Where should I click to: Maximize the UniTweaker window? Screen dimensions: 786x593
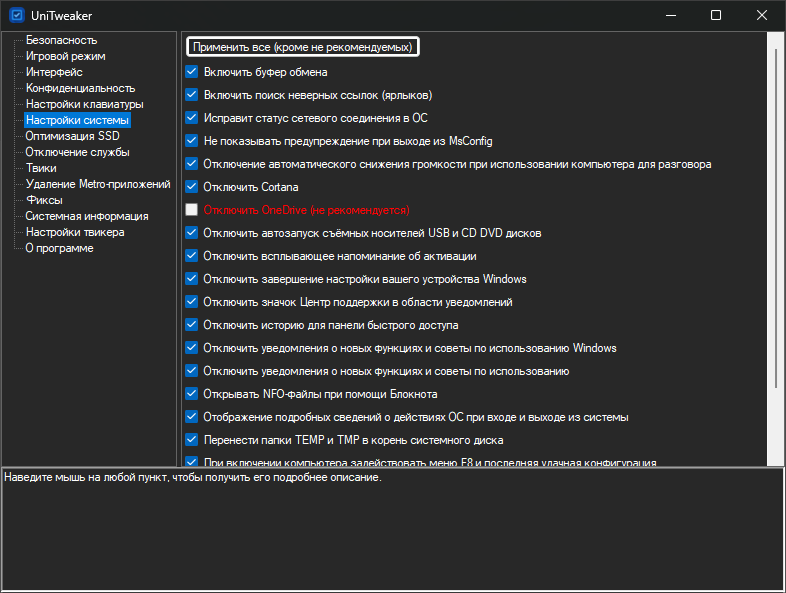coord(716,15)
